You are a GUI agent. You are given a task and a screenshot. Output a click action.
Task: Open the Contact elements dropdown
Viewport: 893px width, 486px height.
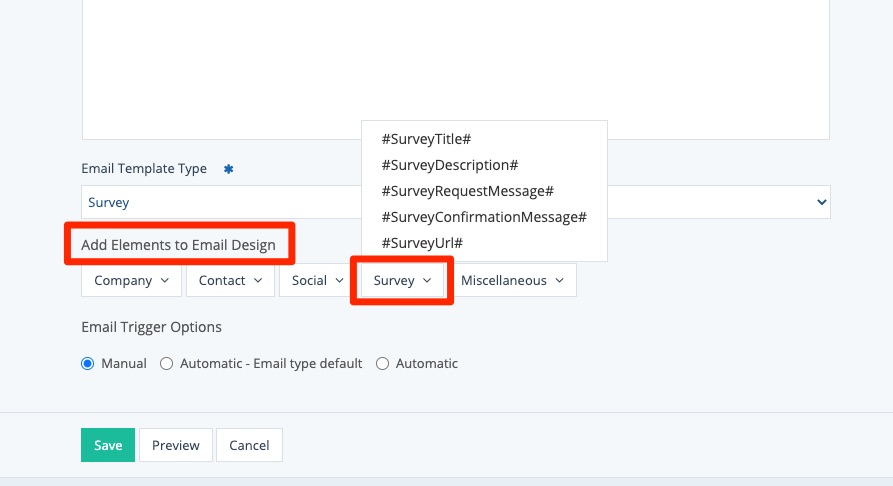point(230,281)
